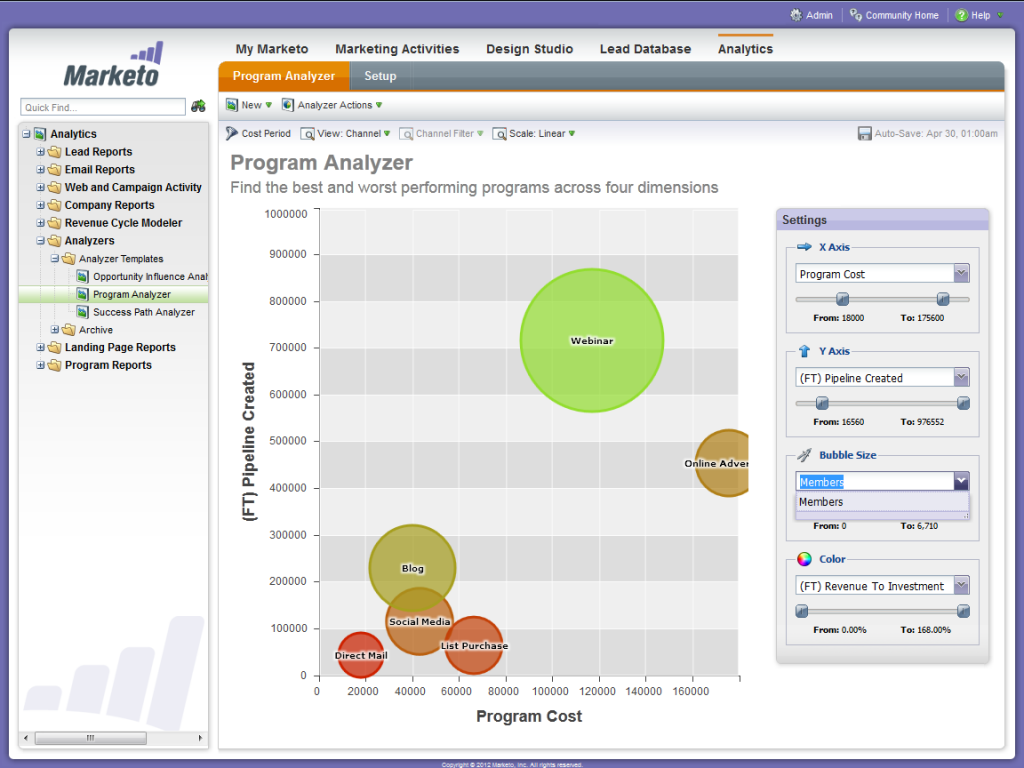Click the Analytics root tree icon
The width and height of the screenshot is (1024, 768).
[x=40, y=134]
